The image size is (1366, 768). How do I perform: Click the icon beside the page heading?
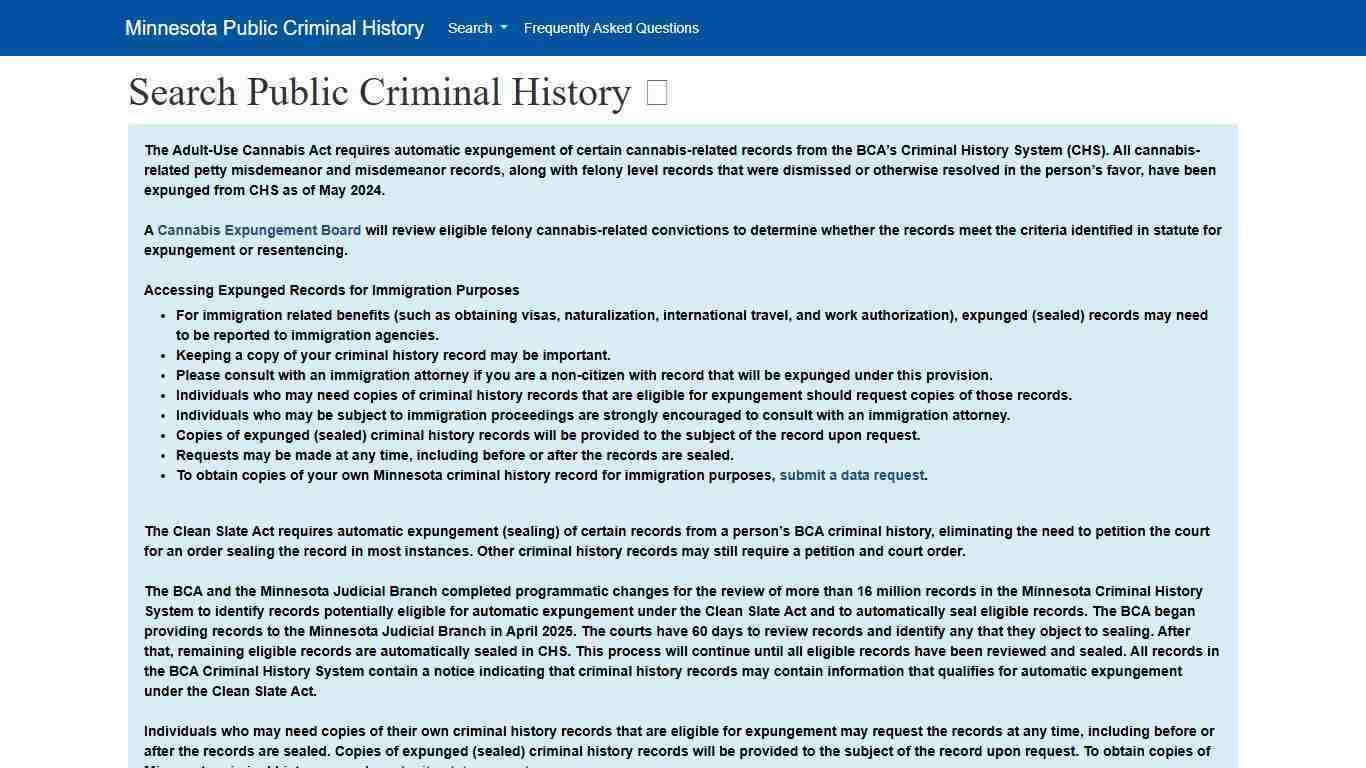pyautogui.click(x=656, y=92)
